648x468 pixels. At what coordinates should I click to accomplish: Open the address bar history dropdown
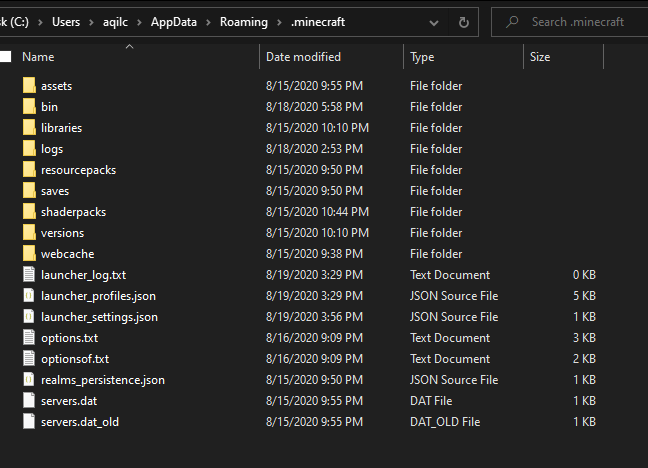pos(434,22)
